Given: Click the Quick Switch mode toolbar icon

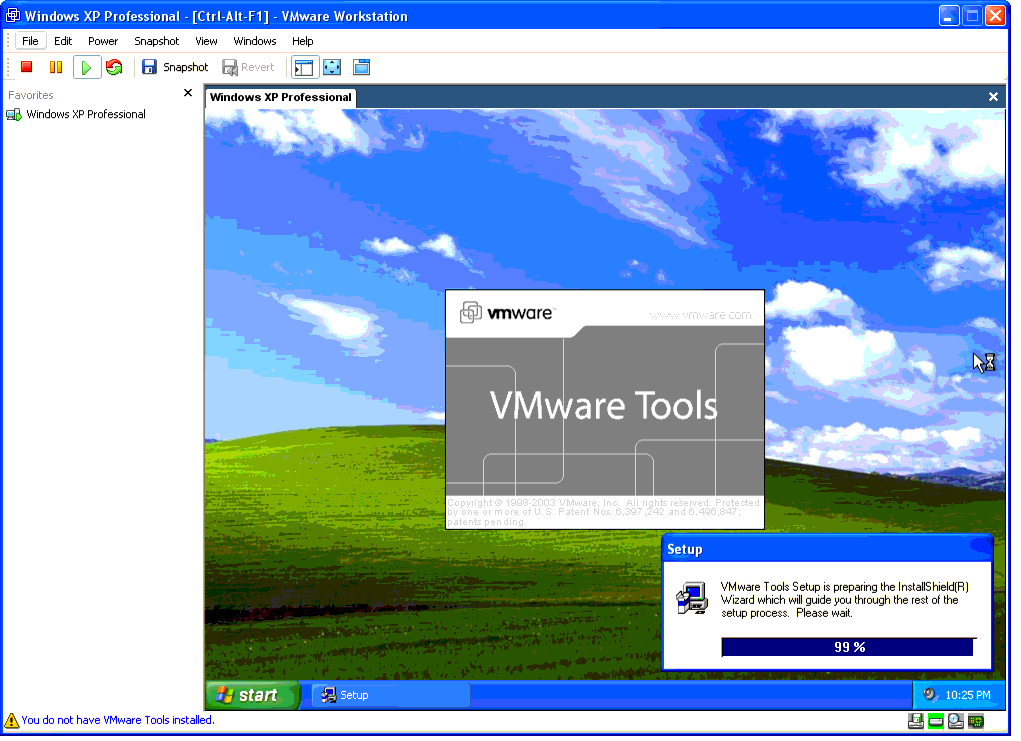Looking at the screenshot, I should point(361,67).
